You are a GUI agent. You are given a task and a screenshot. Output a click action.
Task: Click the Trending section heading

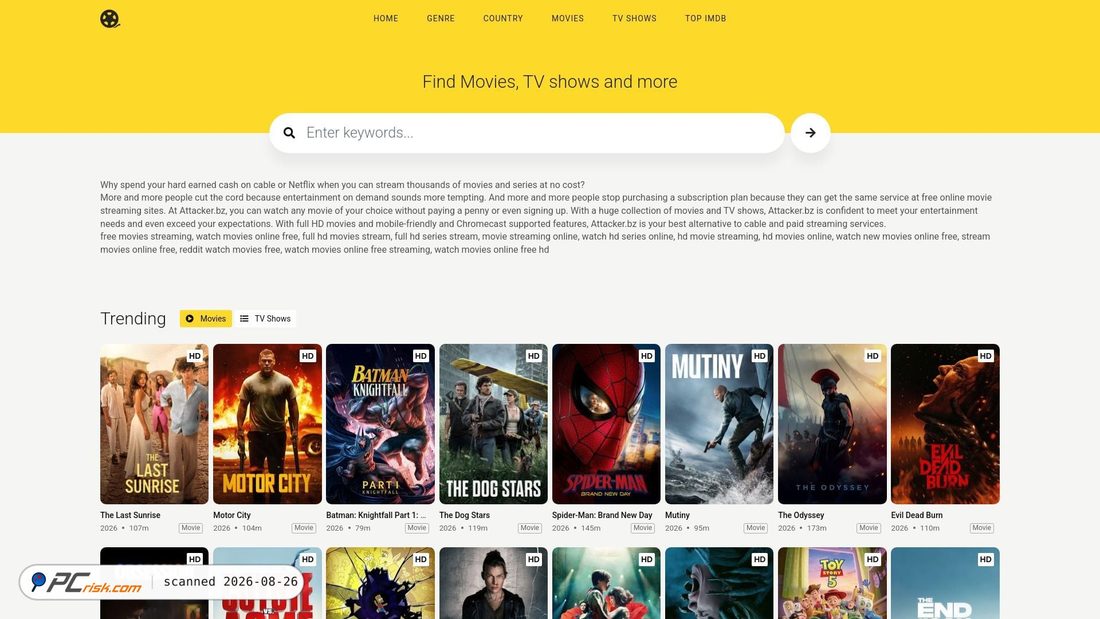(133, 319)
